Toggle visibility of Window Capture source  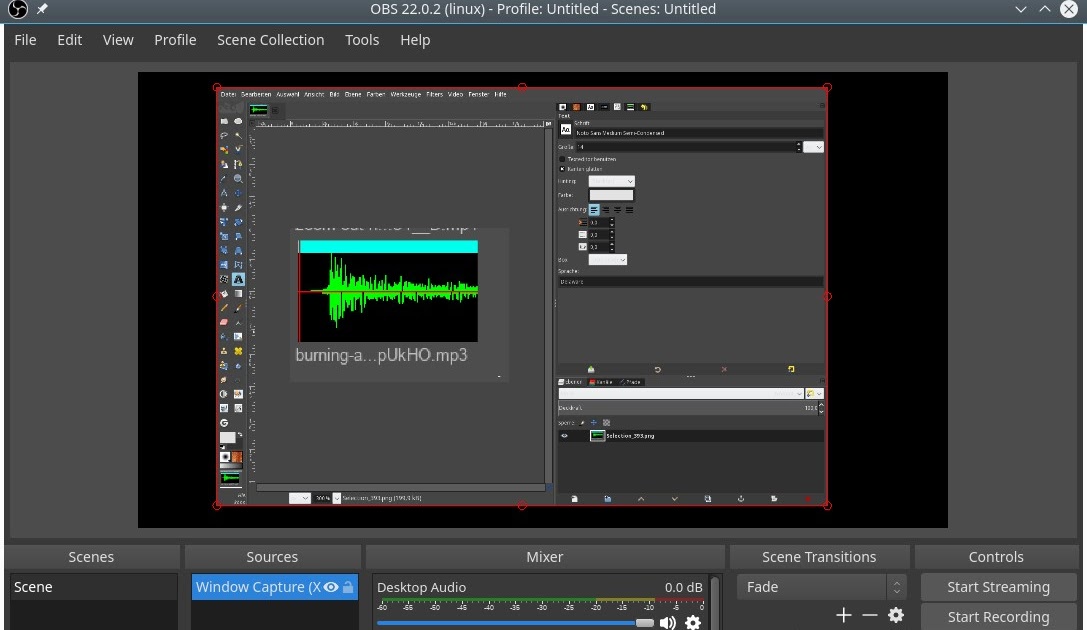(x=330, y=587)
